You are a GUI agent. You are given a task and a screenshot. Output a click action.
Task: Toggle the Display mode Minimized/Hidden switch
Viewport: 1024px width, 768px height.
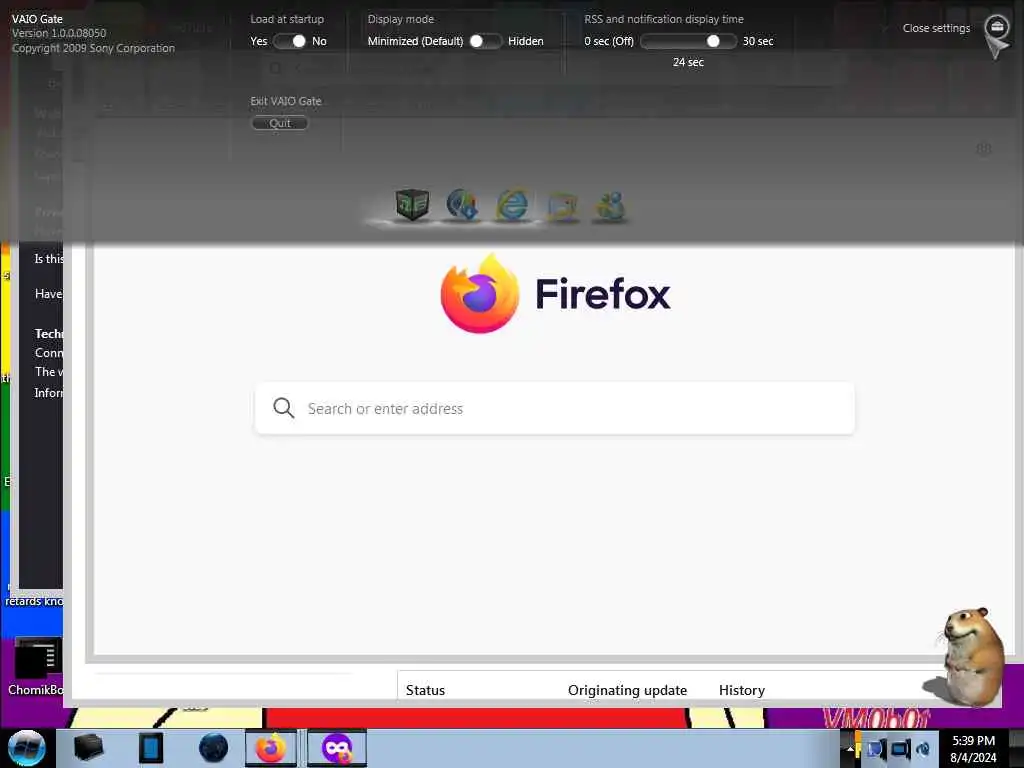pyautogui.click(x=485, y=41)
